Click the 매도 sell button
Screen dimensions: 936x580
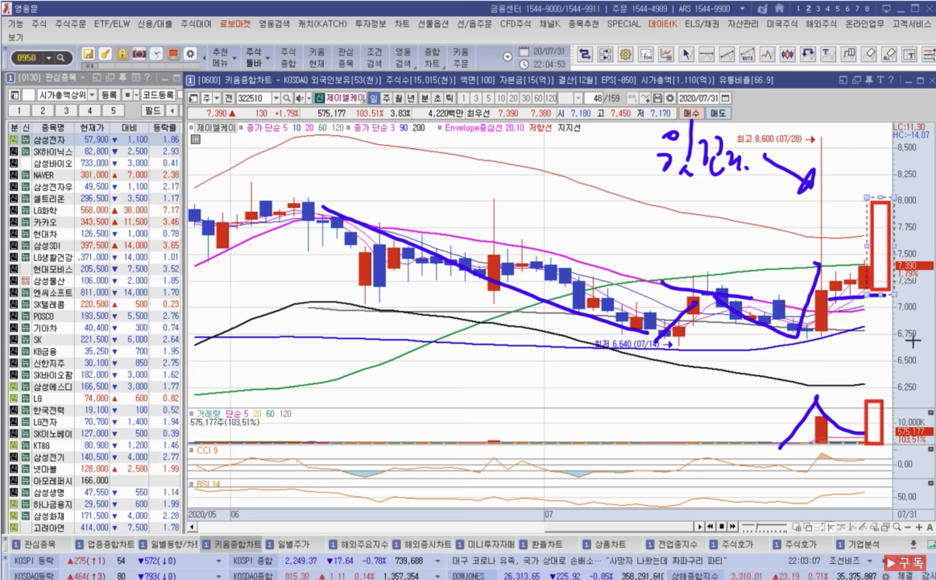click(x=718, y=113)
